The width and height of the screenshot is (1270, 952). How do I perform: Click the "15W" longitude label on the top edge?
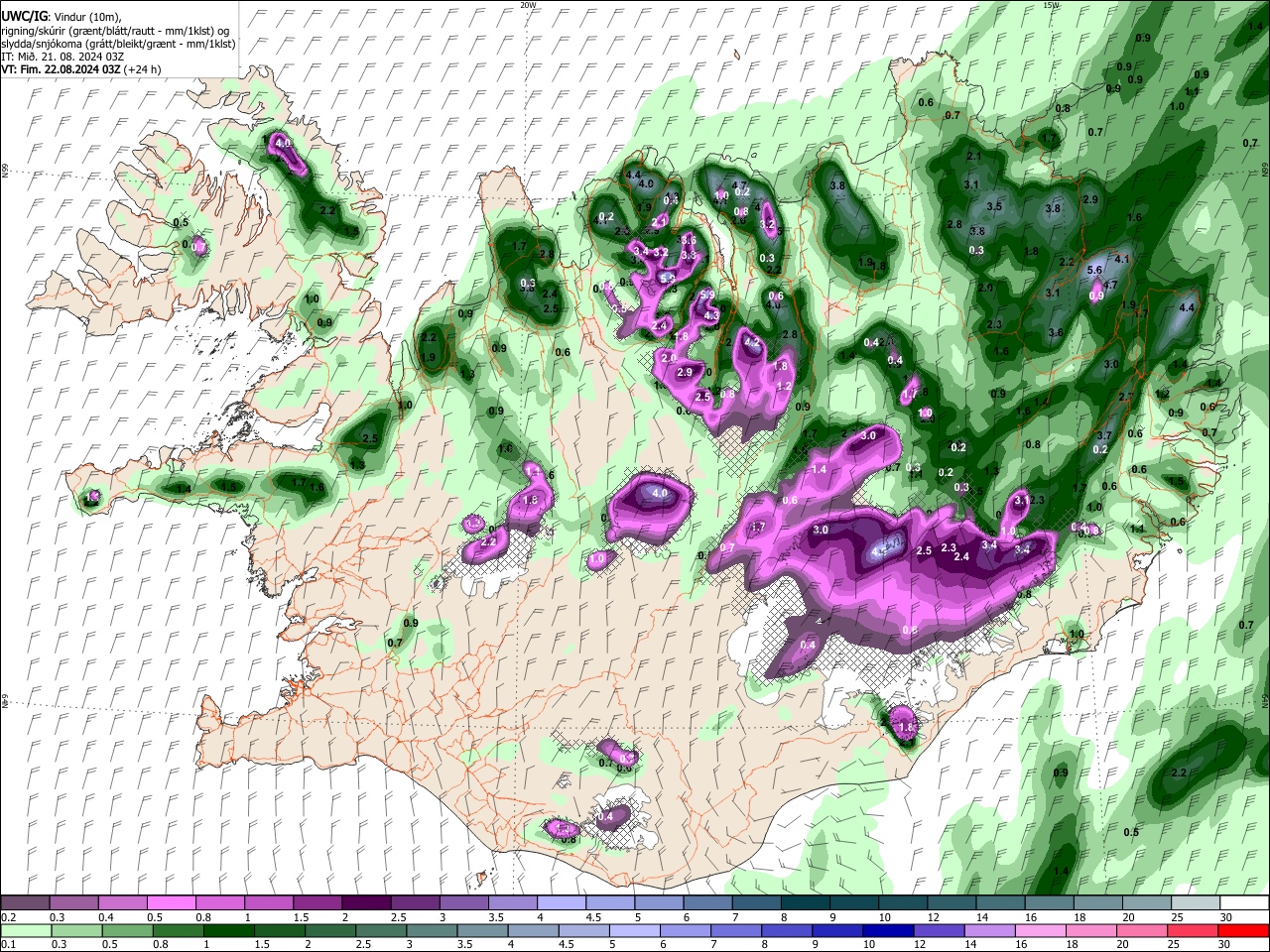pos(1051,4)
